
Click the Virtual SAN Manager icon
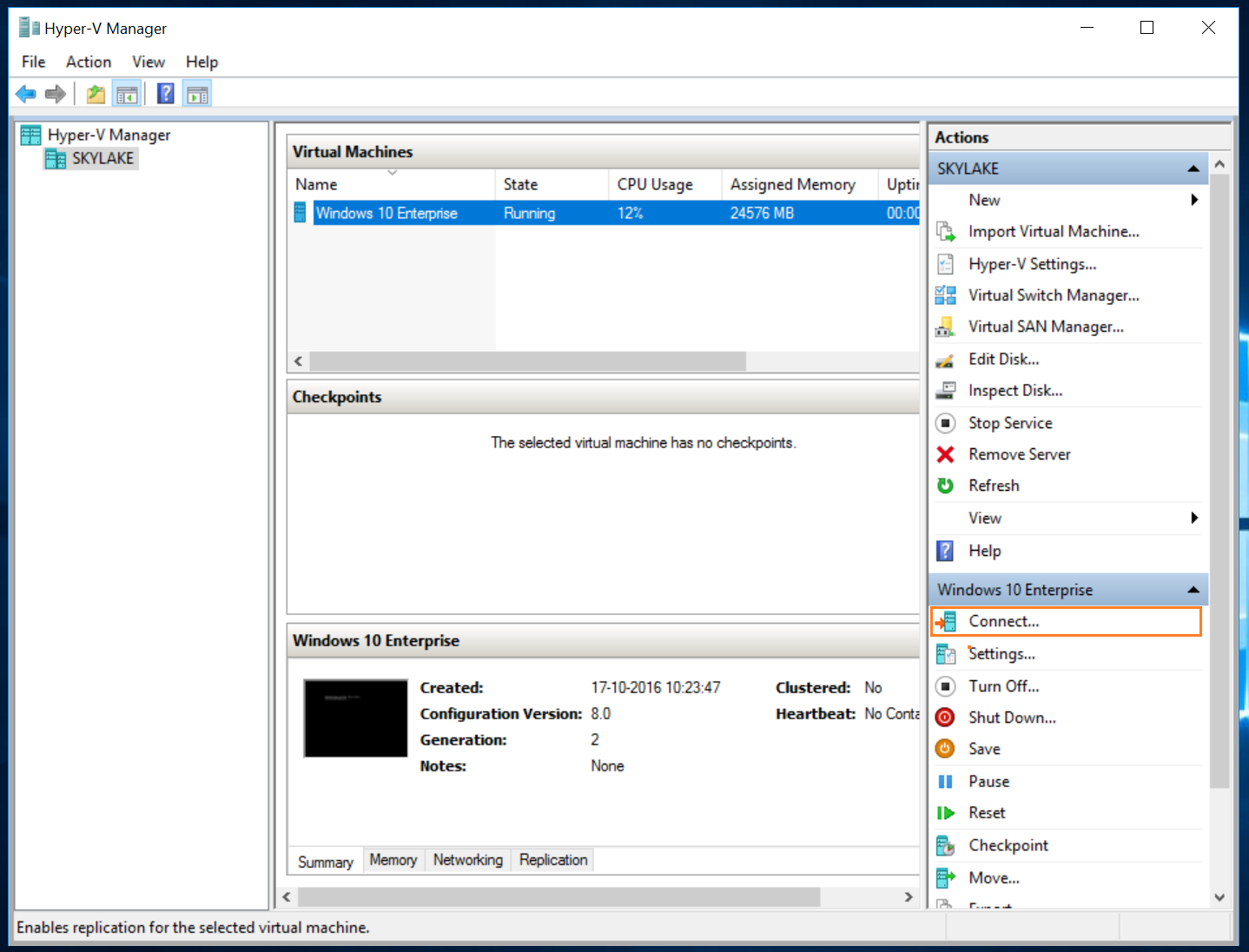point(946,327)
